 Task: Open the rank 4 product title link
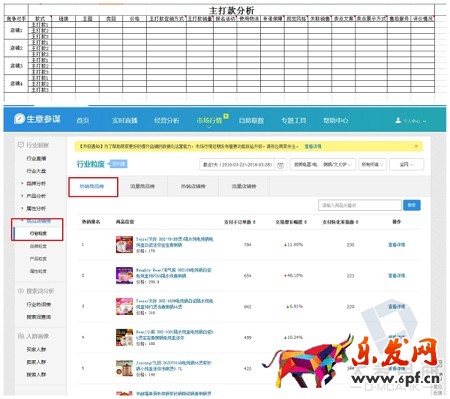[174, 335]
